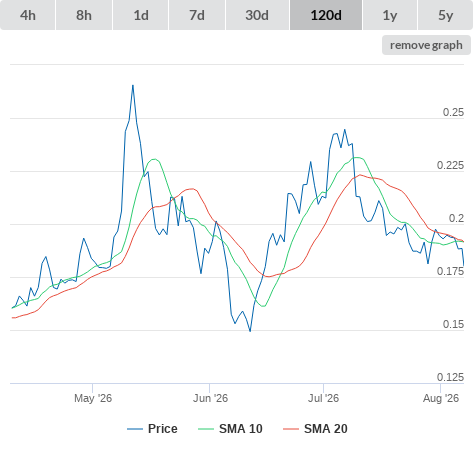Click the Aug '26 axis label

point(441,398)
